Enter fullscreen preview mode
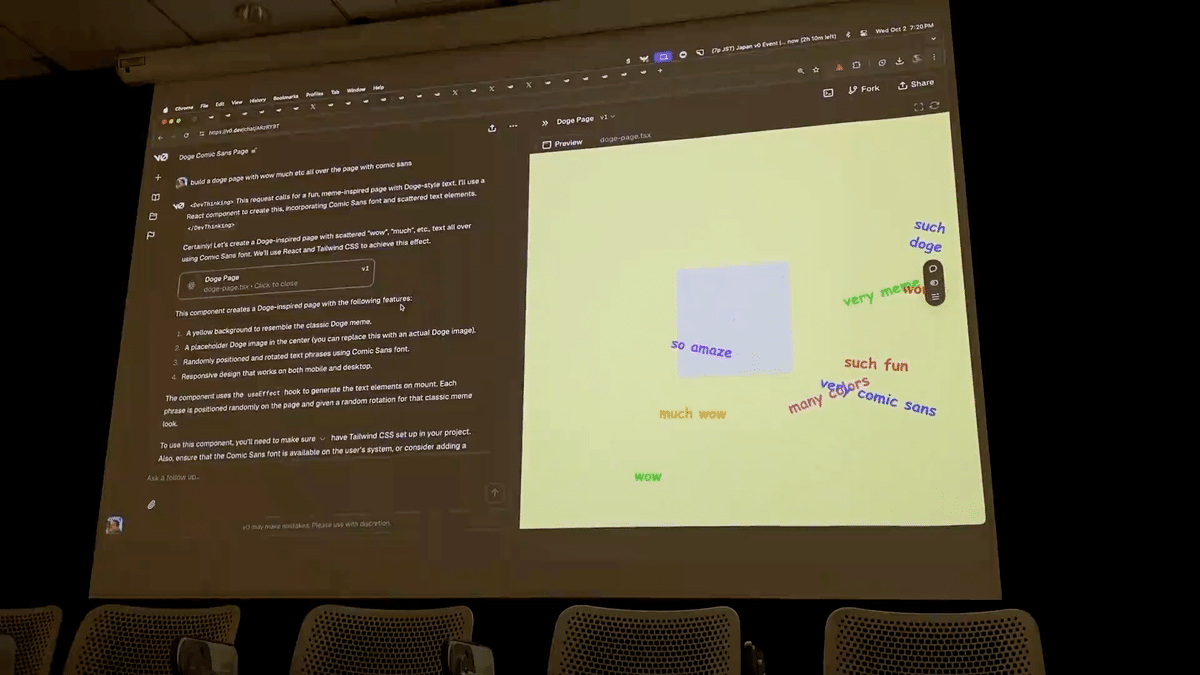Screen dimensions: 1200x675 (918, 106)
